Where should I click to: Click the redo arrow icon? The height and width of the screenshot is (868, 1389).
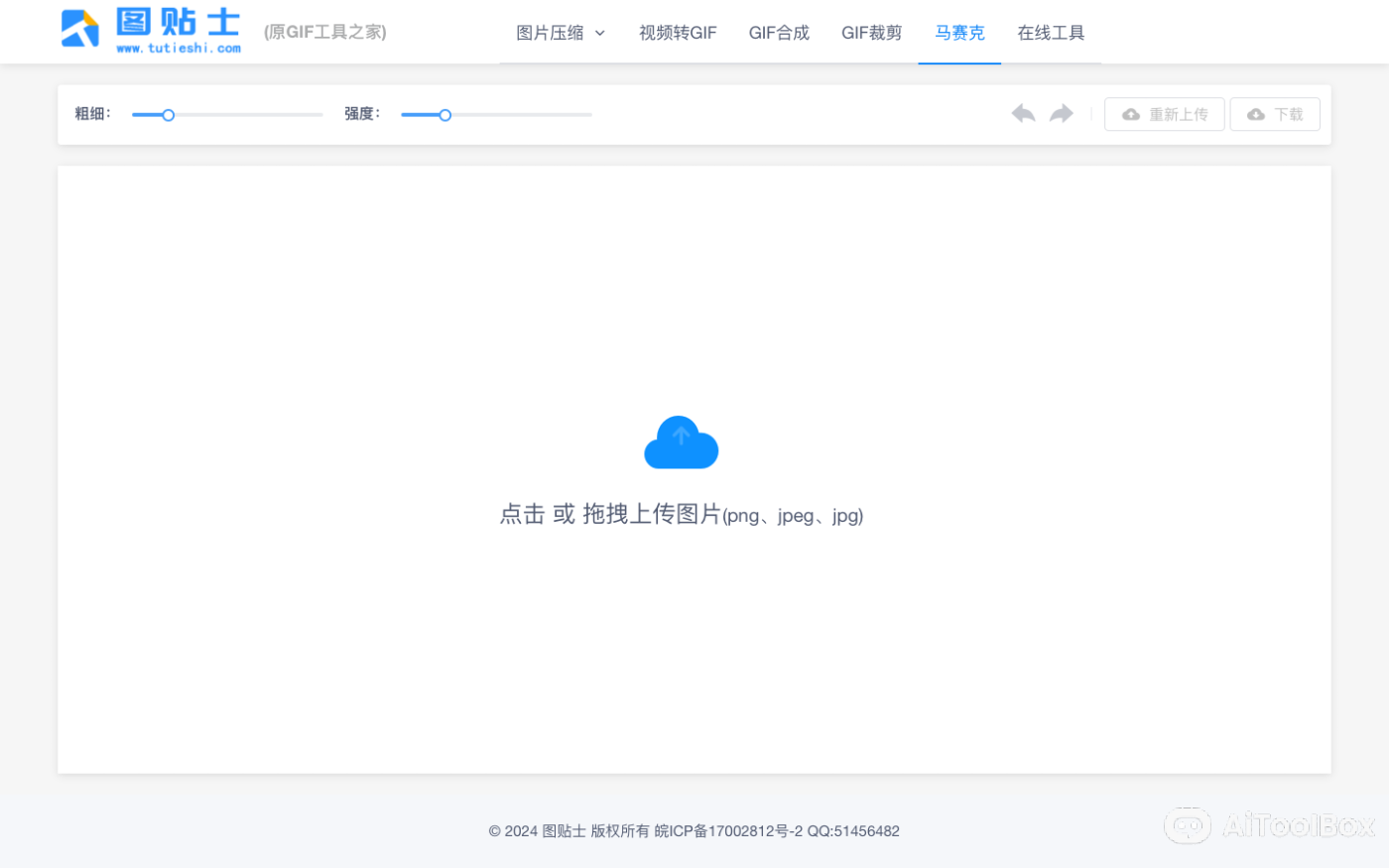click(x=1061, y=113)
